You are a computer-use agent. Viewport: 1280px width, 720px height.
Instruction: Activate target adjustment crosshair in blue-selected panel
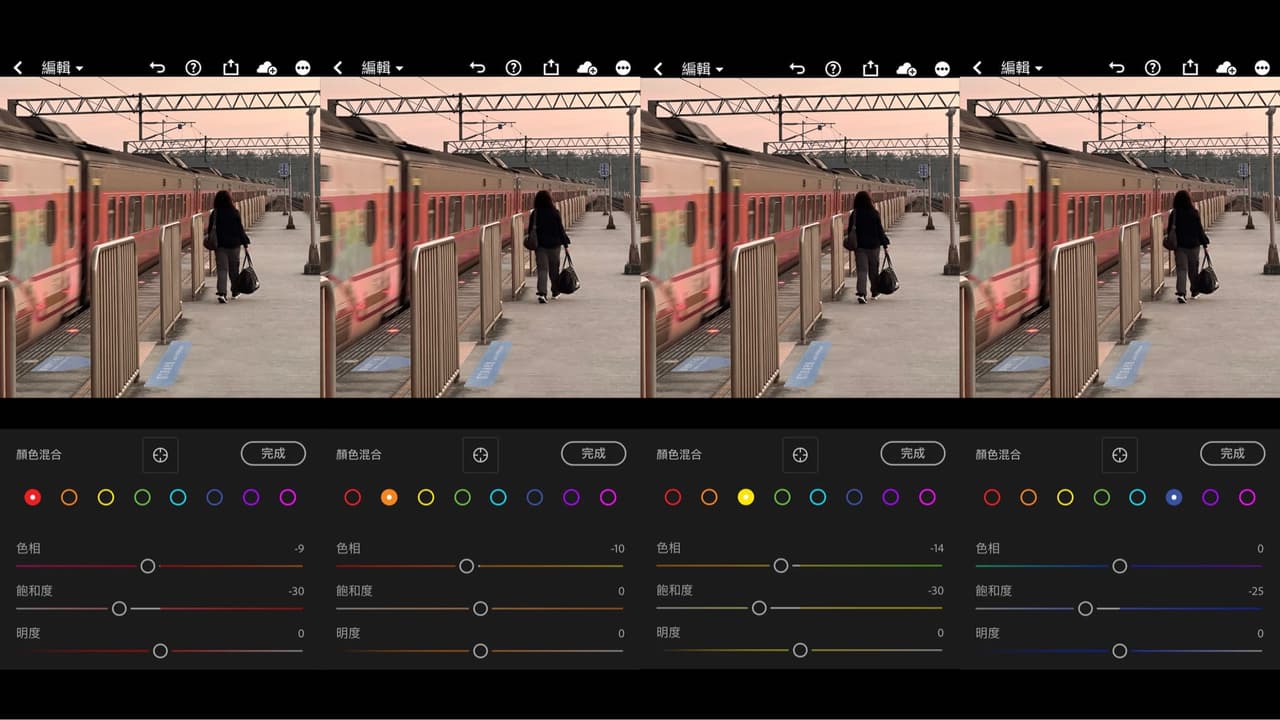(1119, 455)
